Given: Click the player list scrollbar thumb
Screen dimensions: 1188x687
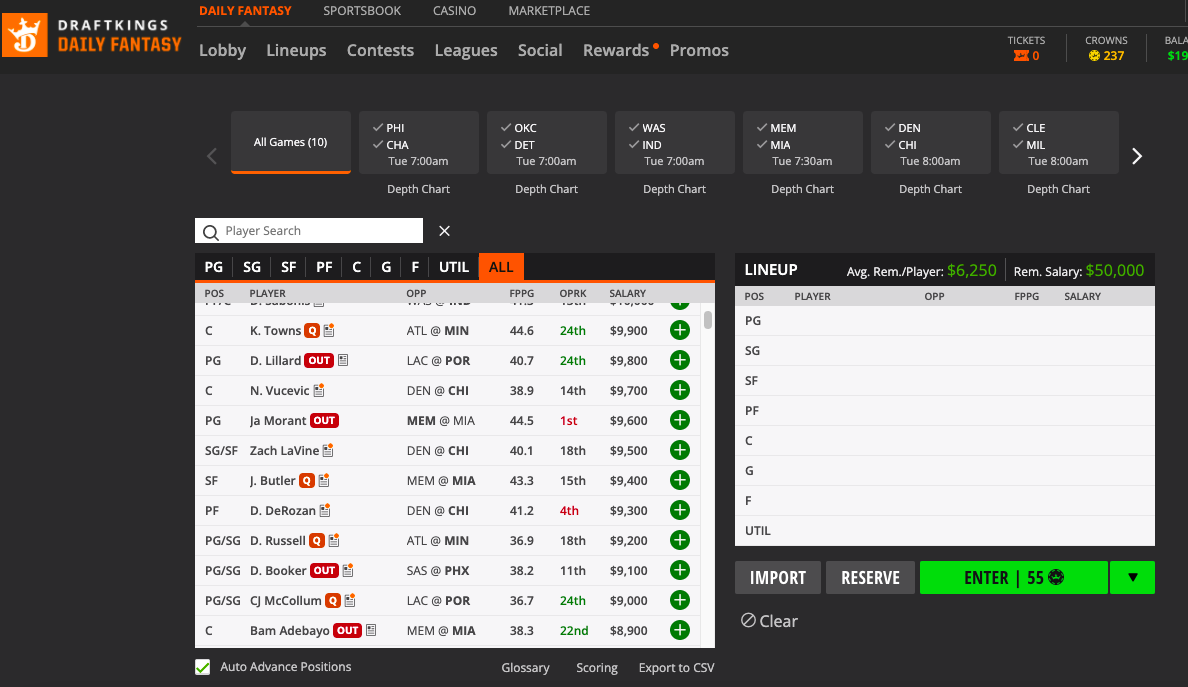Looking at the screenshot, I should [708, 320].
